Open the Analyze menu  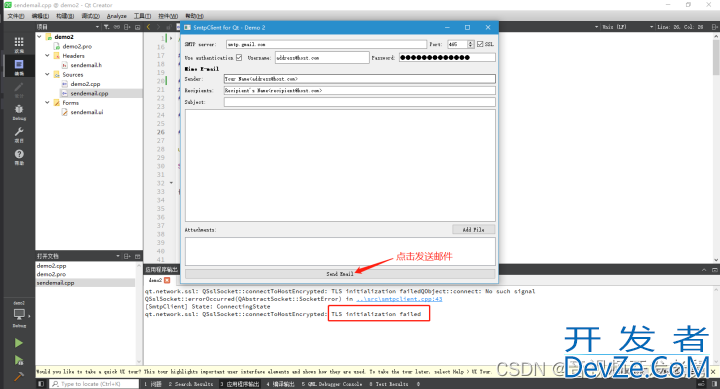coord(117,16)
